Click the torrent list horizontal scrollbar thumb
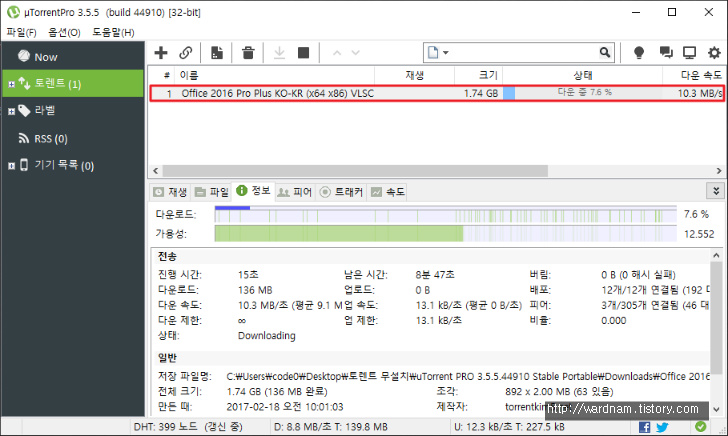The width and height of the screenshot is (728, 436). click(355, 171)
